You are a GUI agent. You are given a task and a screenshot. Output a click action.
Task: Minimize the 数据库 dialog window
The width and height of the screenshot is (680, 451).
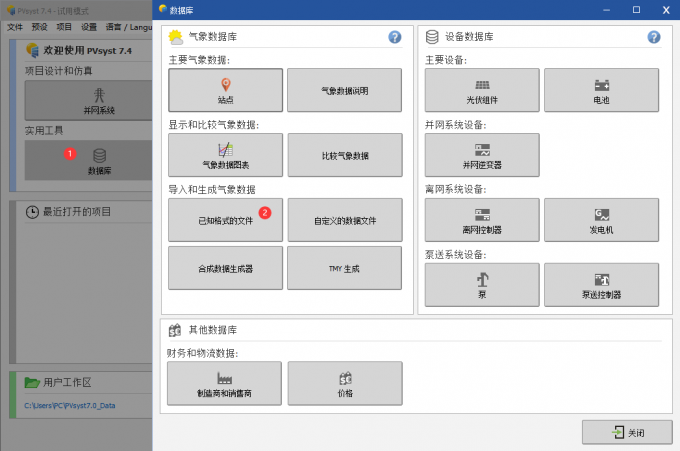point(606,10)
